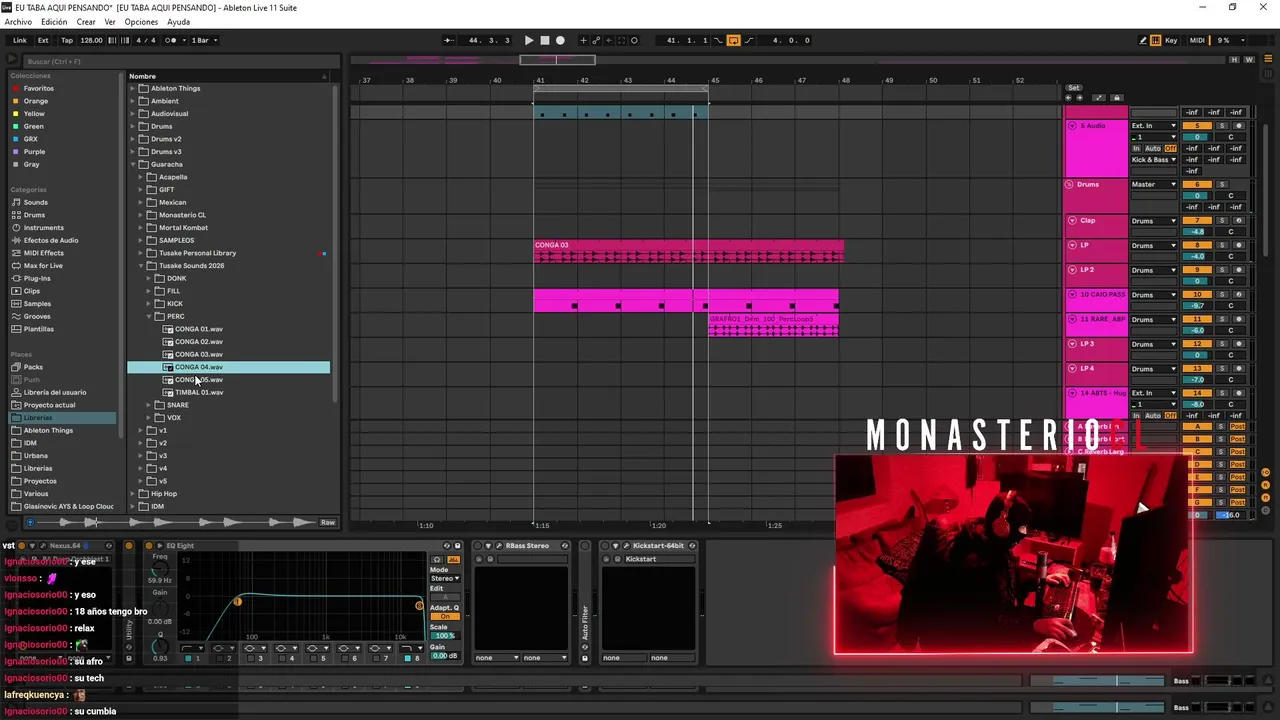Open the Ver menu
This screenshot has height=720, width=1280.
click(110, 22)
